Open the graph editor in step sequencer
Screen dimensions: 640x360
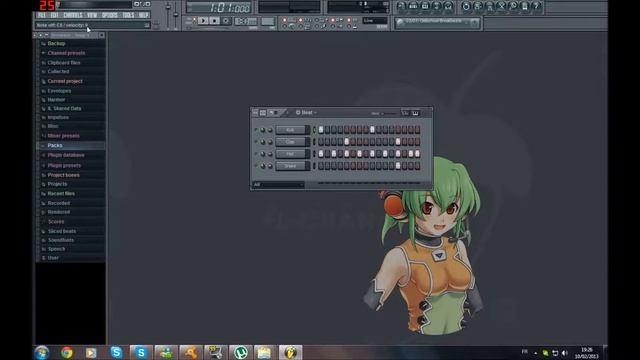(x=405, y=113)
